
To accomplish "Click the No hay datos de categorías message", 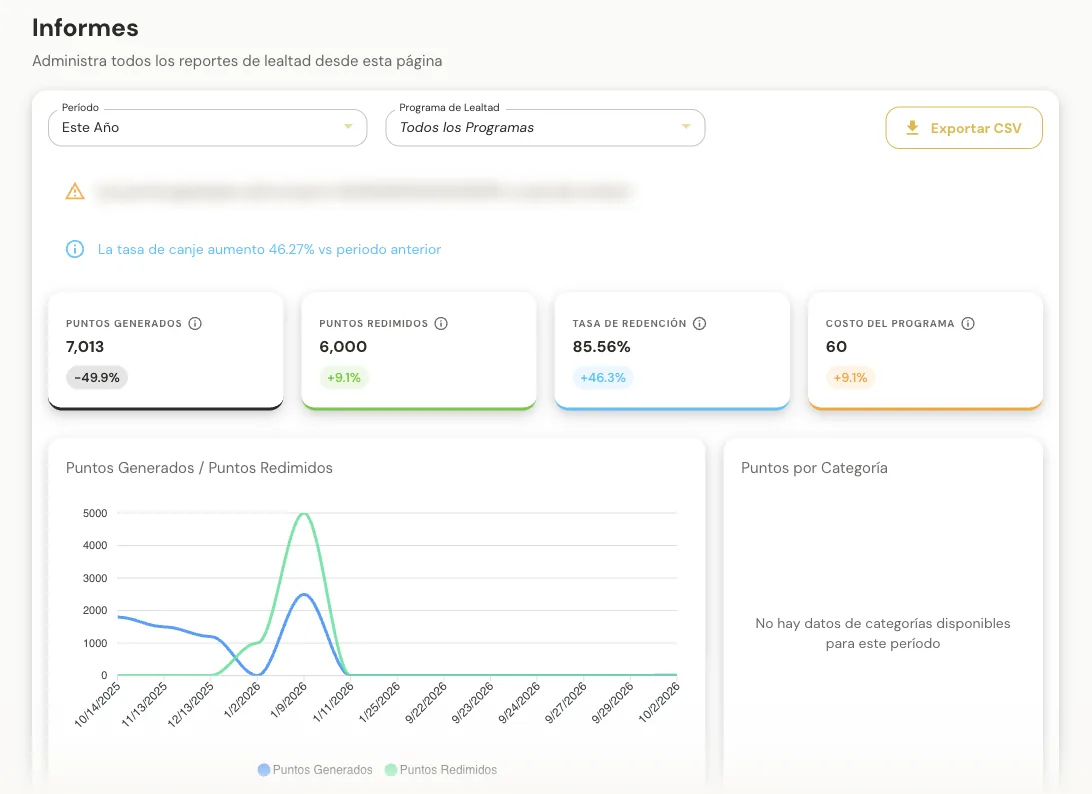I will 882,633.
